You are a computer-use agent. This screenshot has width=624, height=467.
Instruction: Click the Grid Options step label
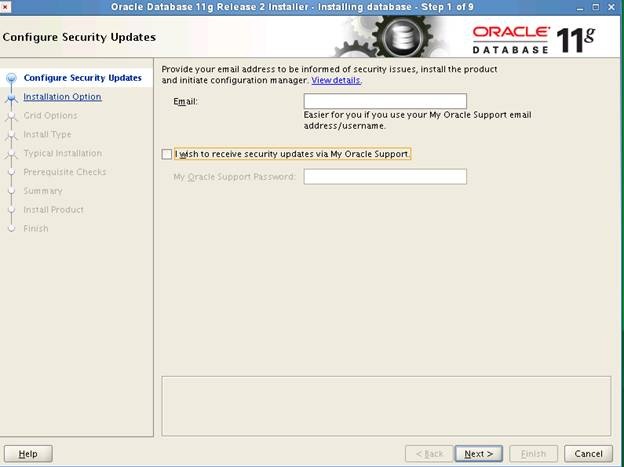[x=50, y=115]
